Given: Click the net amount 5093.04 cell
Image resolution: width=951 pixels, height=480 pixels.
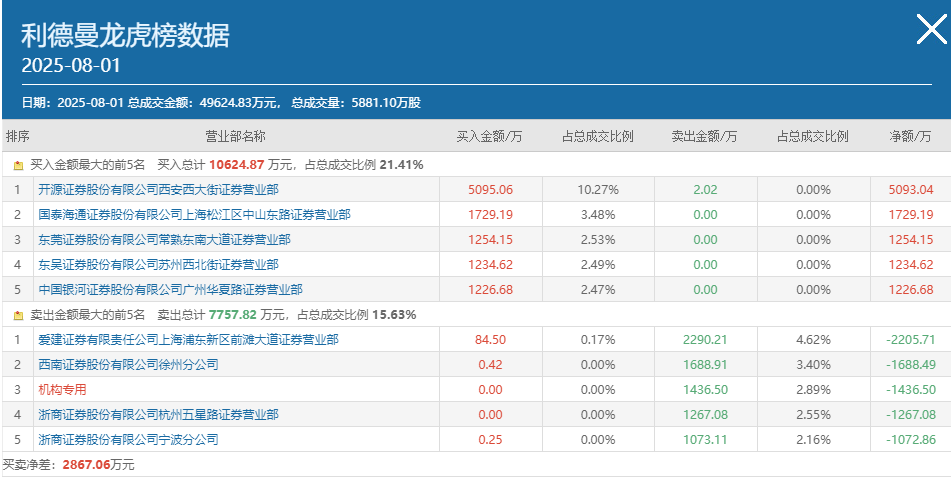Looking at the screenshot, I should (911, 189).
